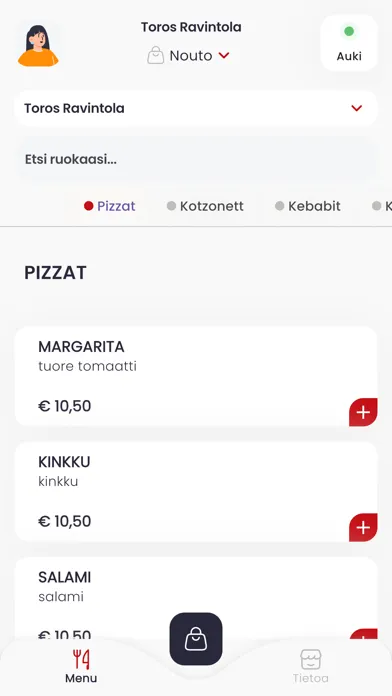Screen dimensions: 392x696
Task: Add Margarita pizza with plus icon
Action: click(x=363, y=412)
